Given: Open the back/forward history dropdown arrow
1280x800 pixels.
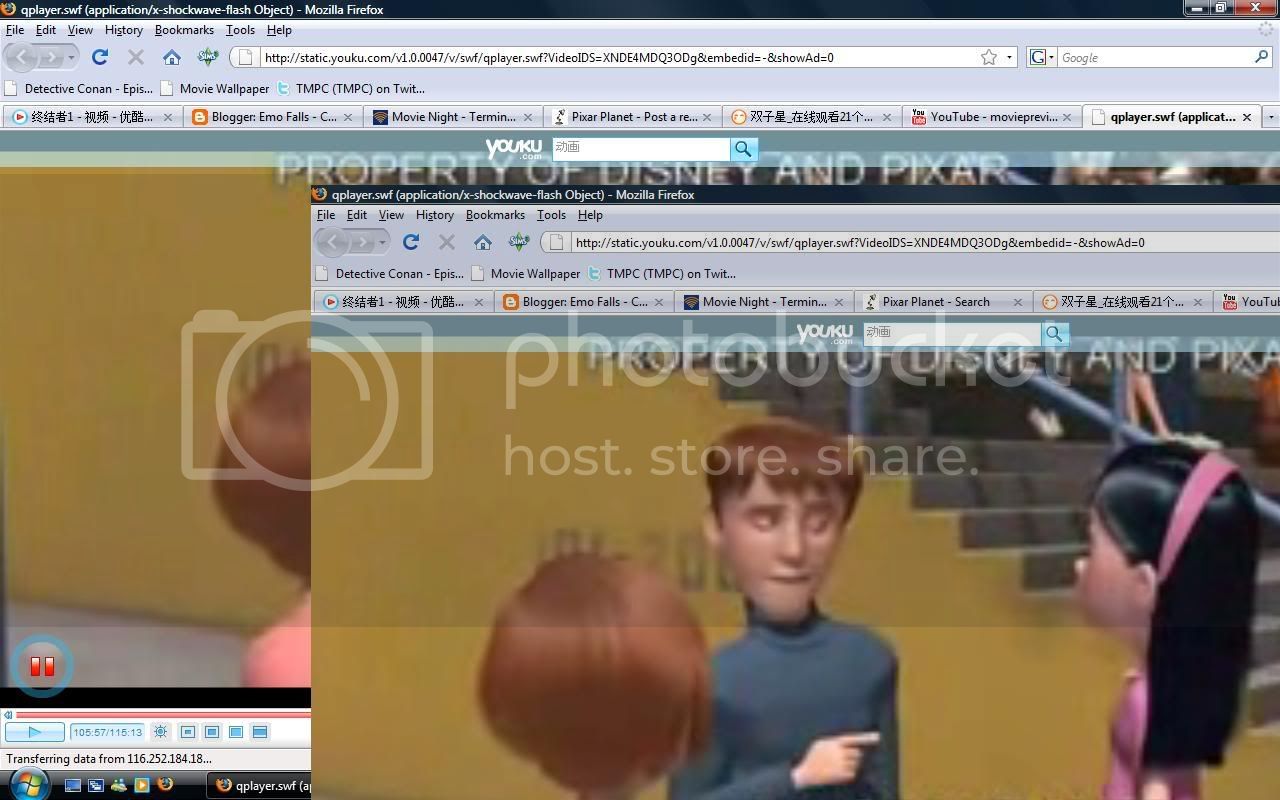Looking at the screenshot, I should (x=71, y=57).
